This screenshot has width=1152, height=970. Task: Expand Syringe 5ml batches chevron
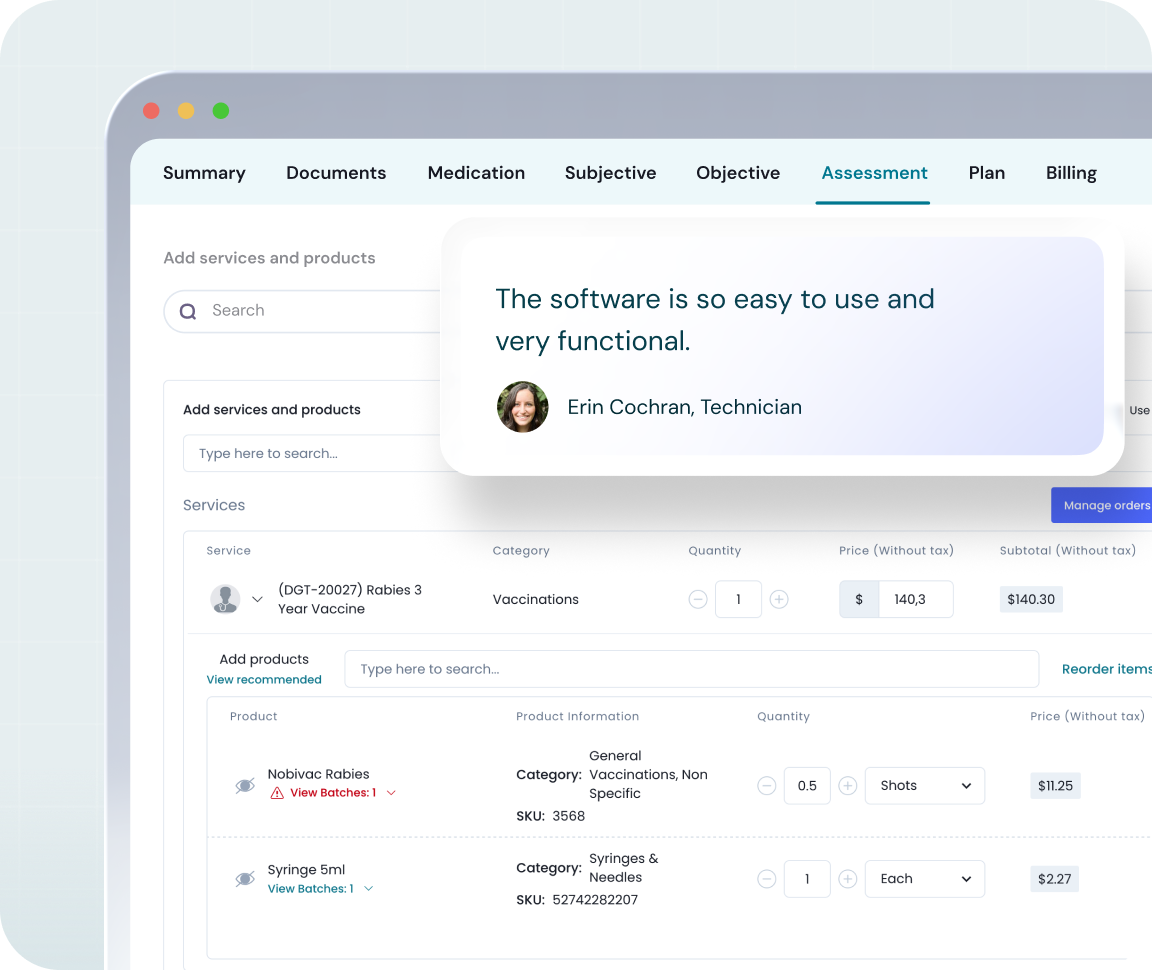point(369,889)
